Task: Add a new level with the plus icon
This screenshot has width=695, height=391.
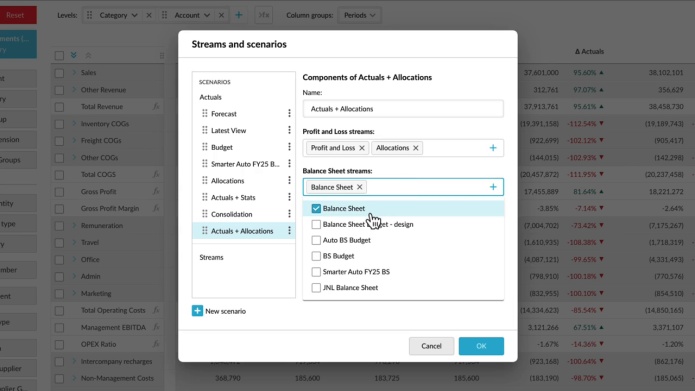Action: (x=239, y=15)
